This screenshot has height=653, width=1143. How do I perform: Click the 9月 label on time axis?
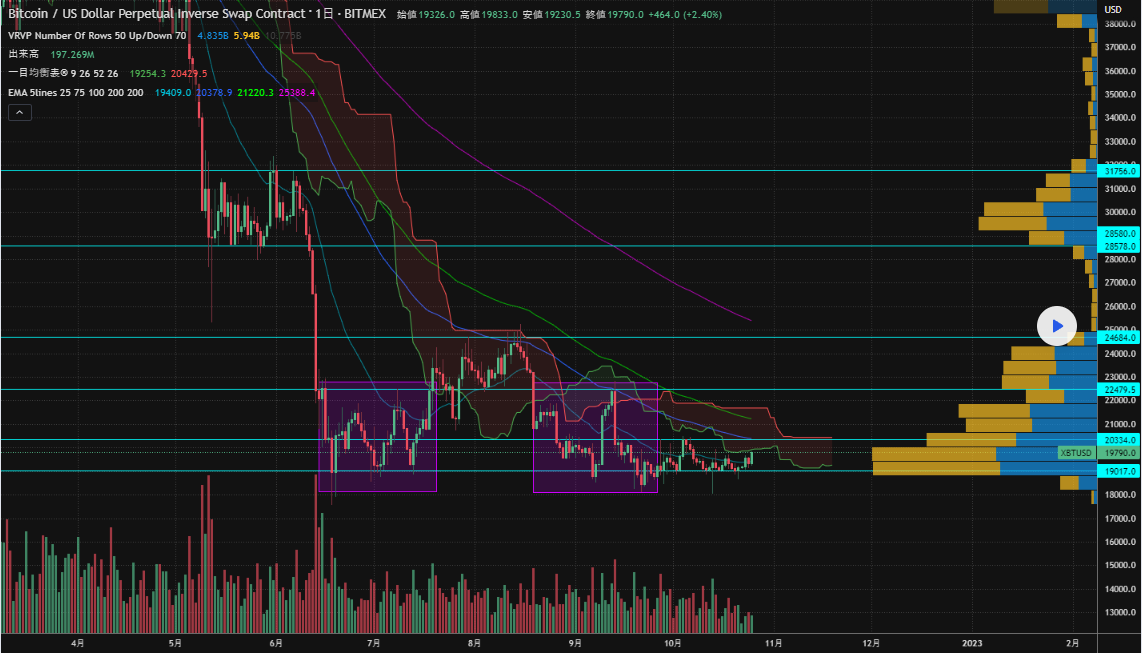(x=574, y=642)
